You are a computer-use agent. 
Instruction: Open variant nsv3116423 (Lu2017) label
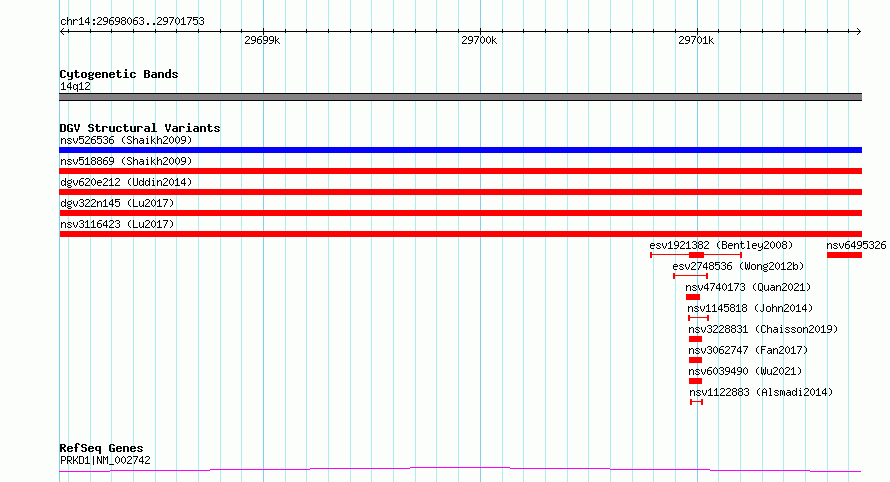coord(117,224)
